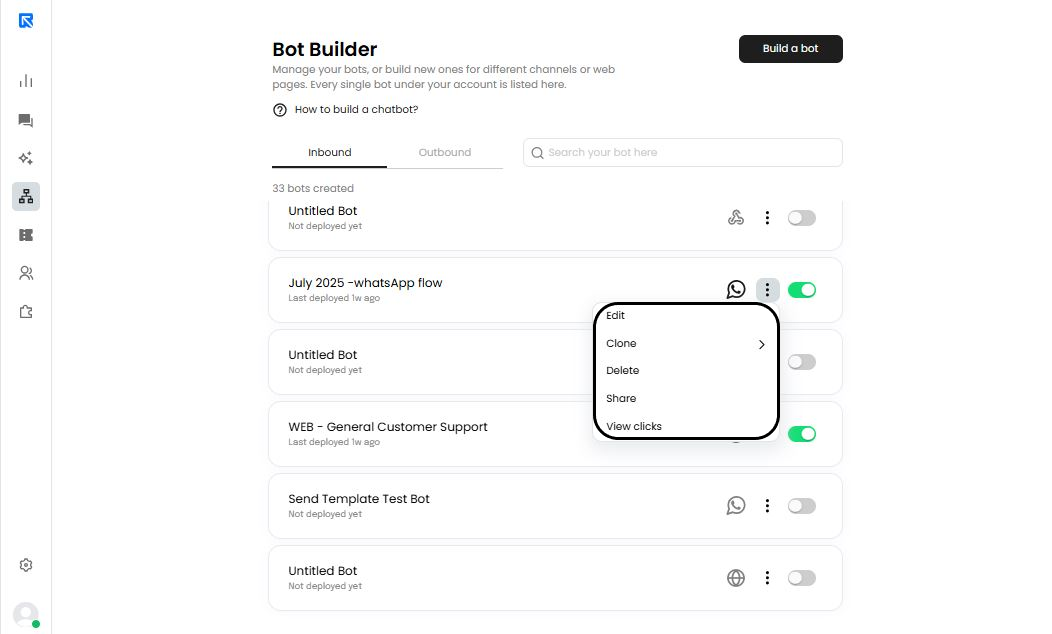Open the contacts people sidebar icon
The height and width of the screenshot is (634, 1052).
click(26, 273)
